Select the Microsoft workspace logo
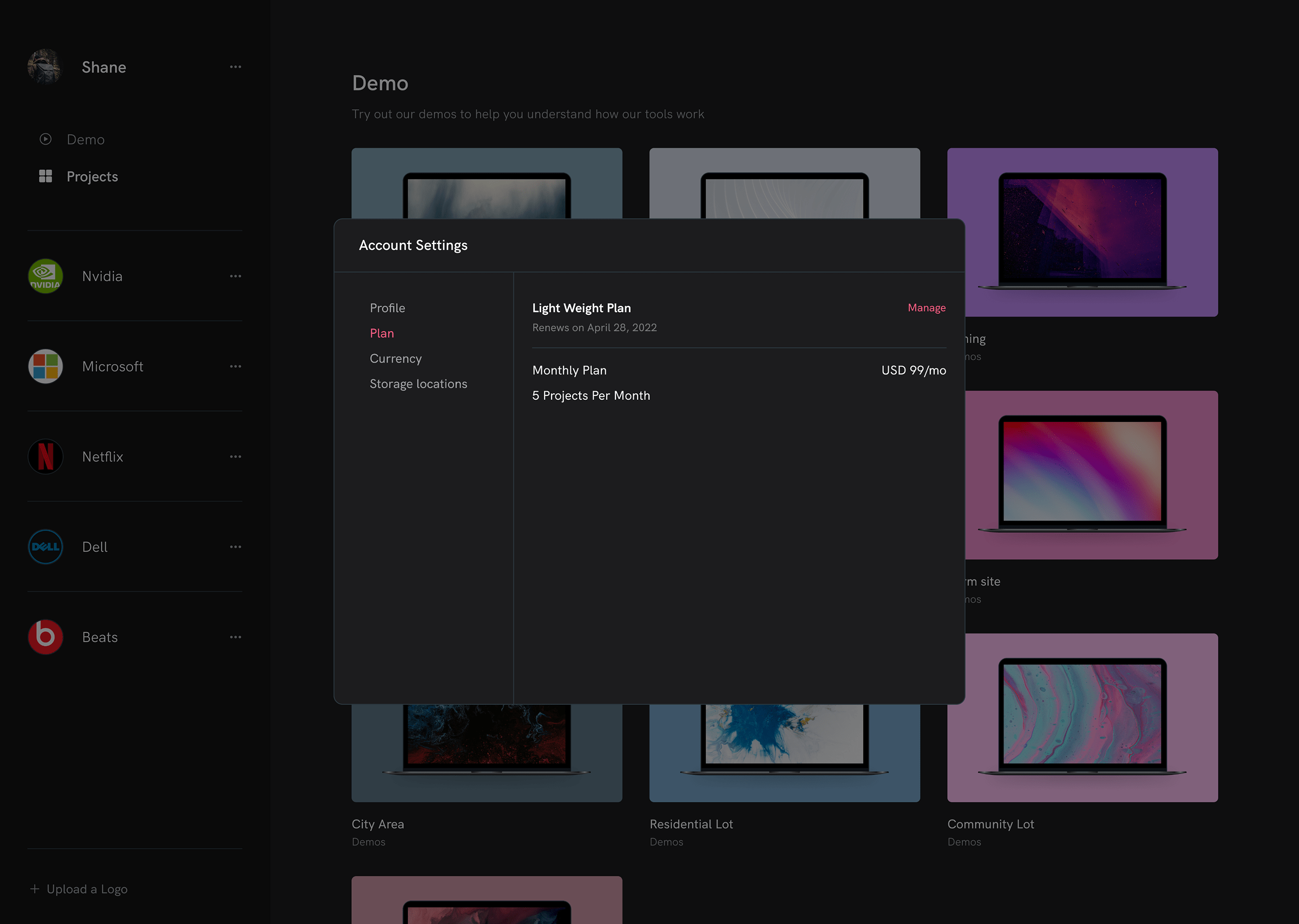This screenshot has height=924, width=1299. 45,366
